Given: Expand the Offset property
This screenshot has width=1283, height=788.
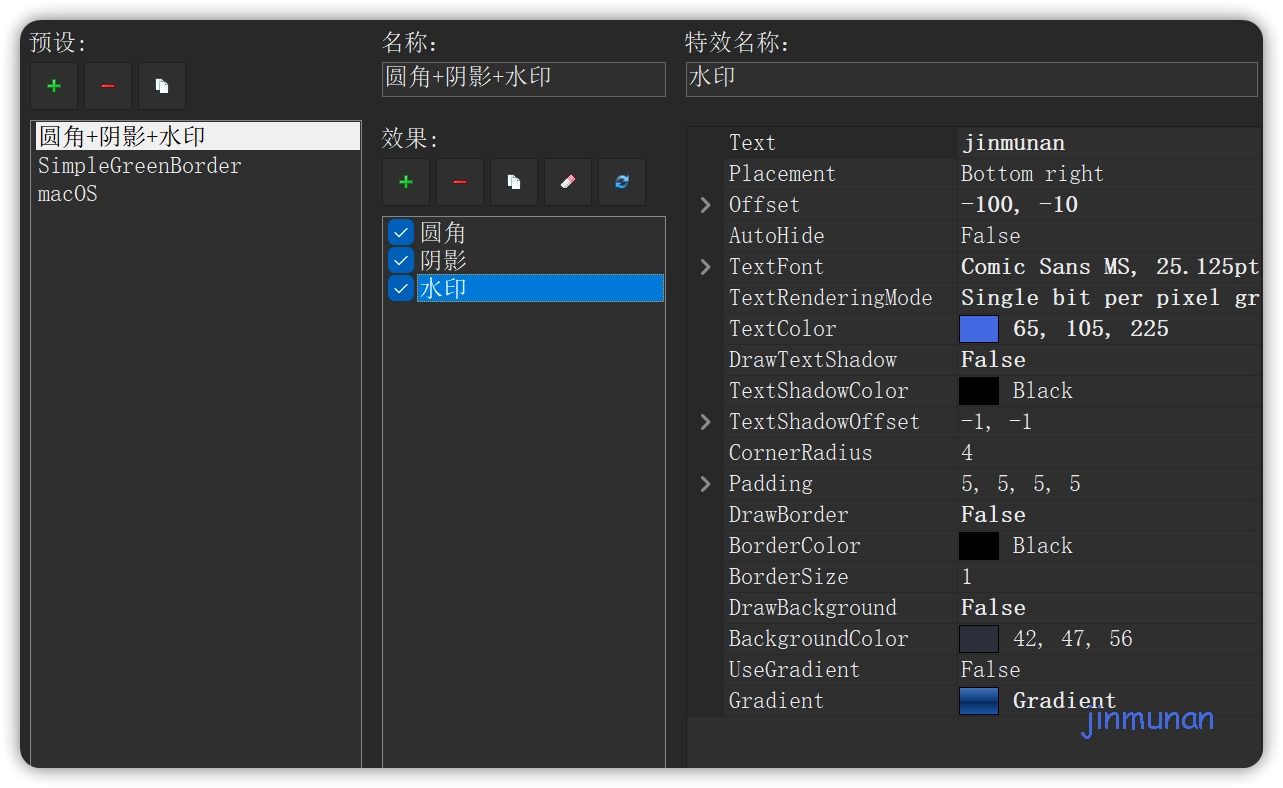Looking at the screenshot, I should click(x=706, y=205).
